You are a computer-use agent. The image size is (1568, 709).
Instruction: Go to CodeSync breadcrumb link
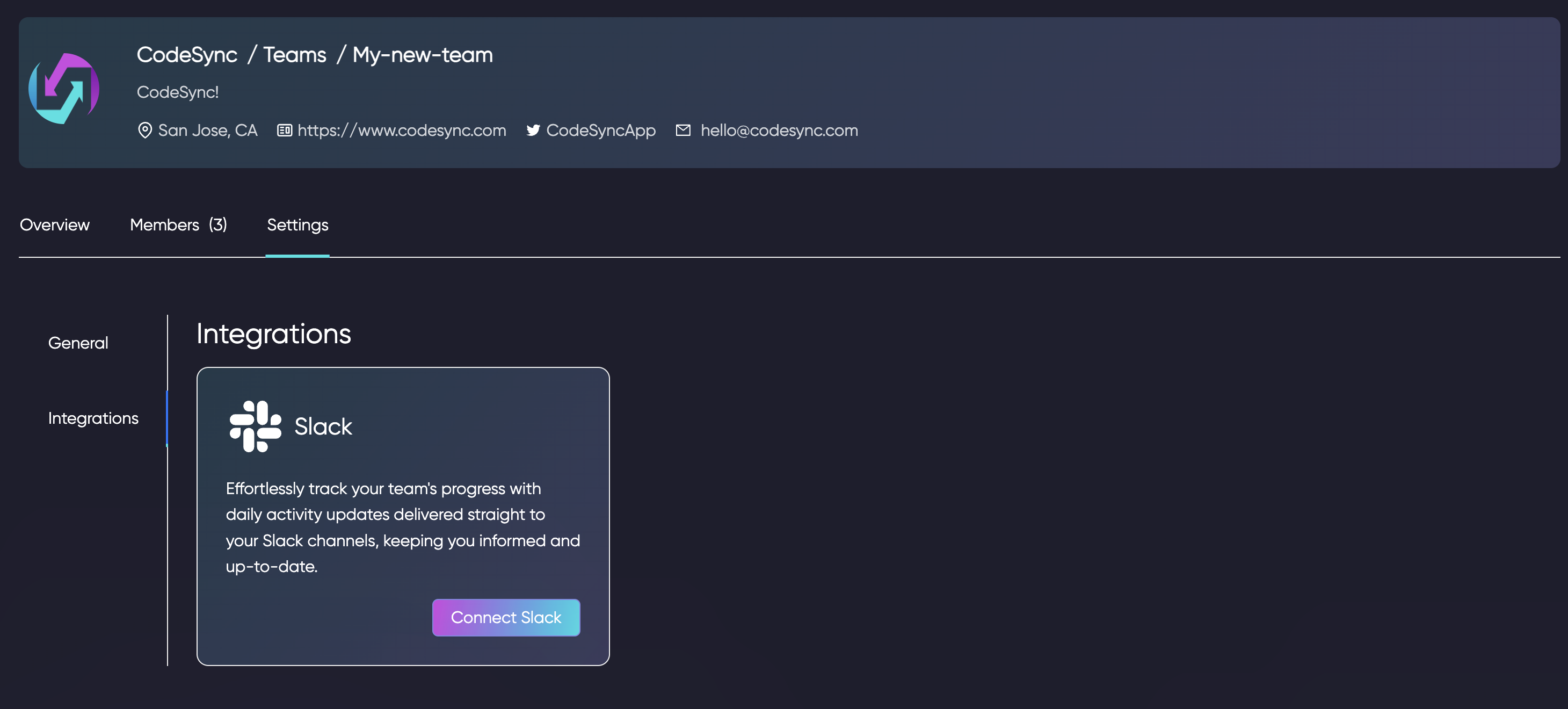(187, 55)
